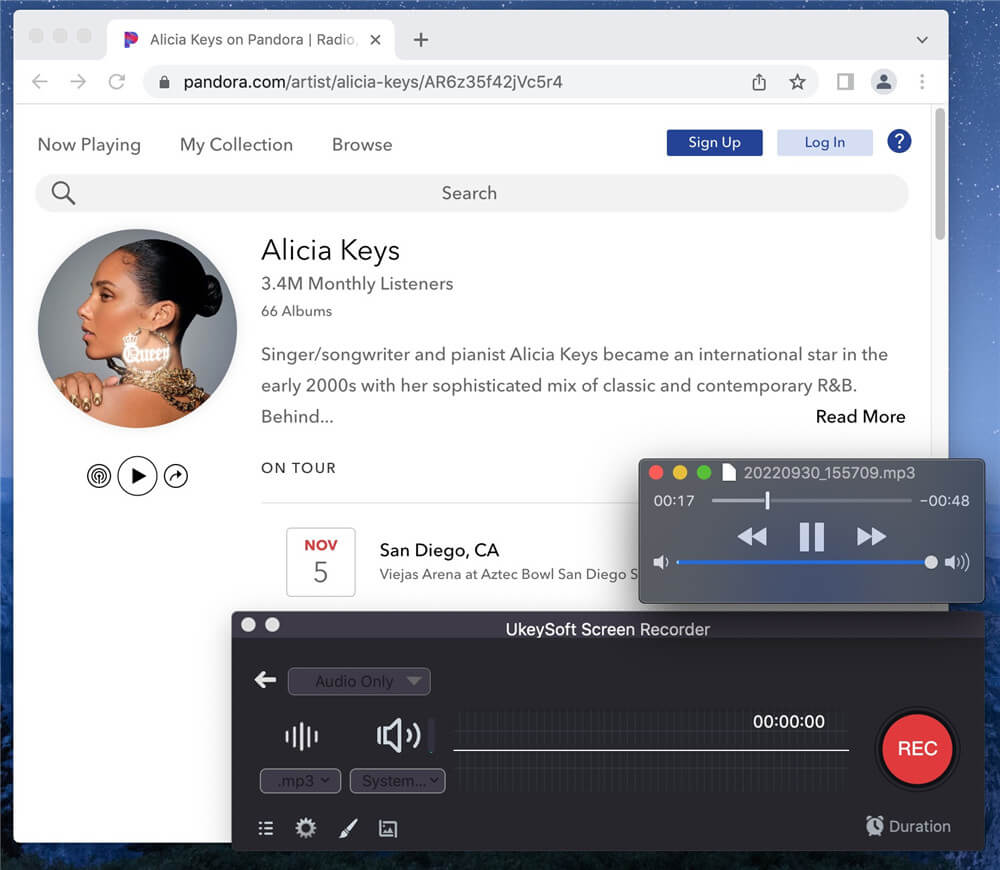Reload the Pandora page
Screen dimensions: 1000x870
coord(117,82)
